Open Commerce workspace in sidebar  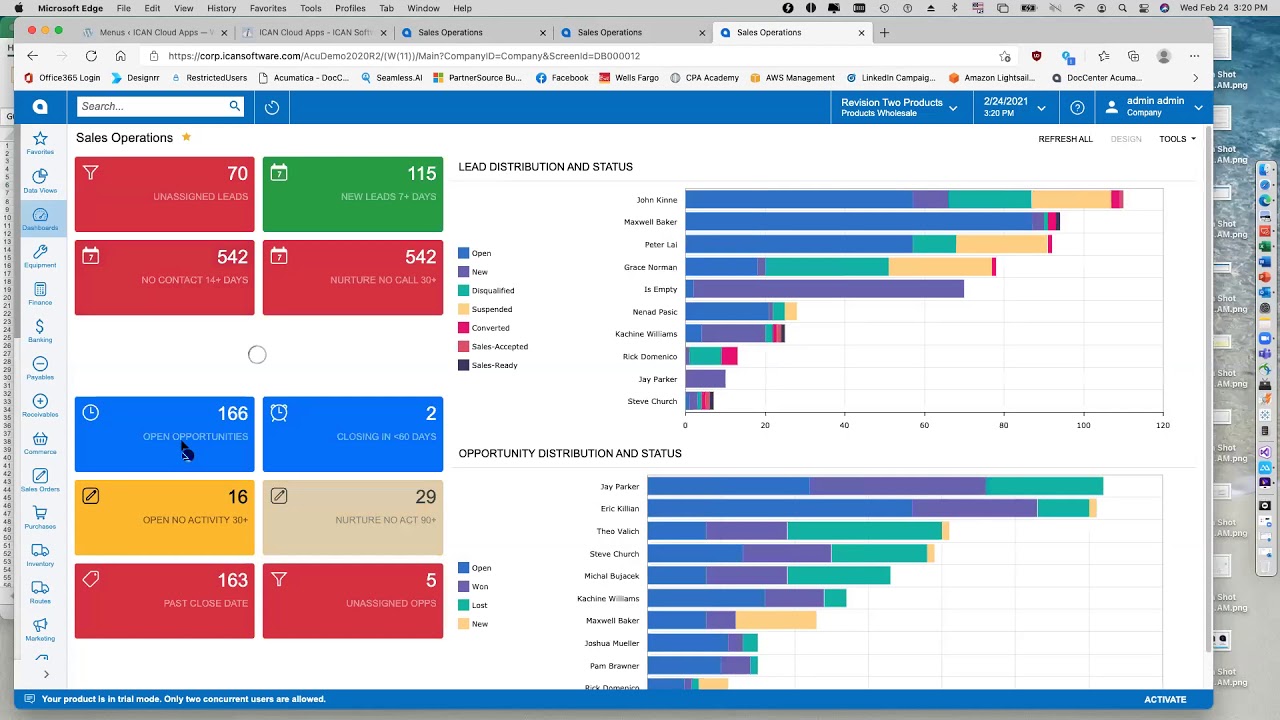click(x=40, y=443)
